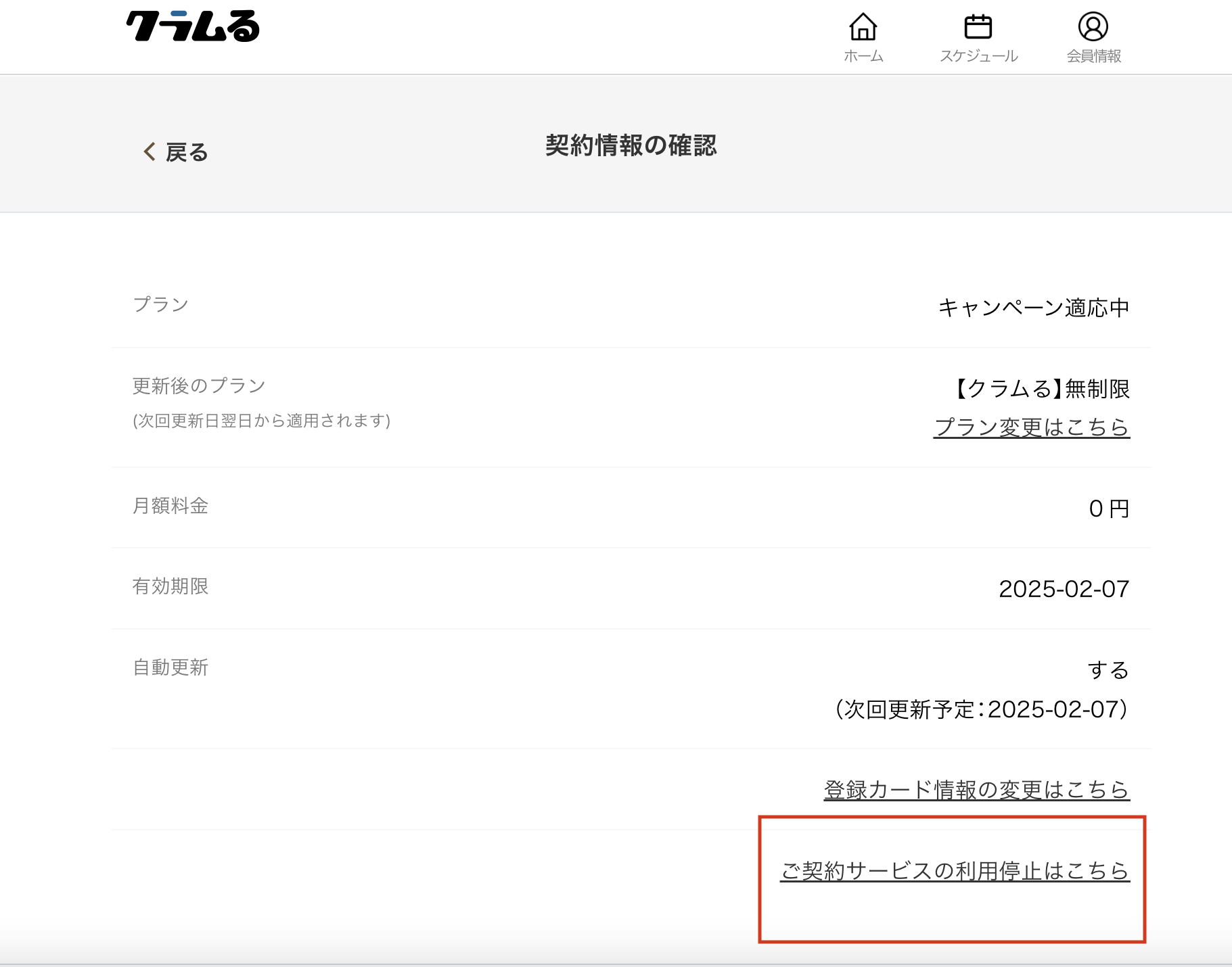Open the schedule calendar icon
Viewport: 1232px width, 967px height.
(x=978, y=27)
